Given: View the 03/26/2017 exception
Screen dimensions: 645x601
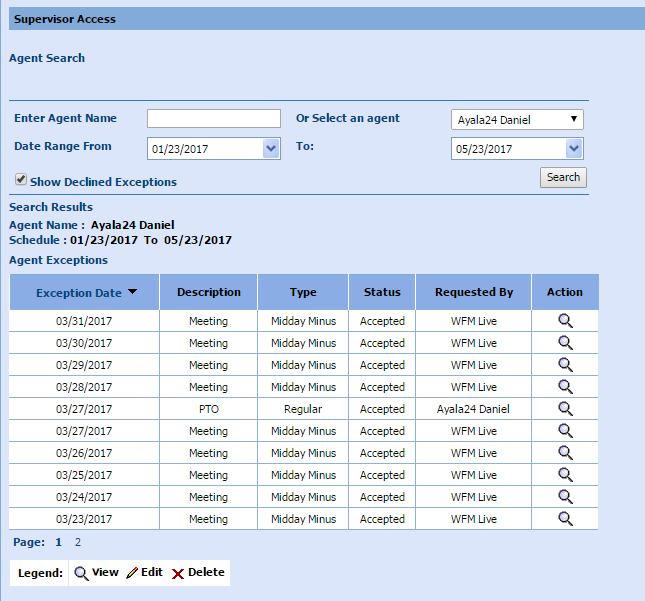Looking at the screenshot, I should (x=565, y=453).
